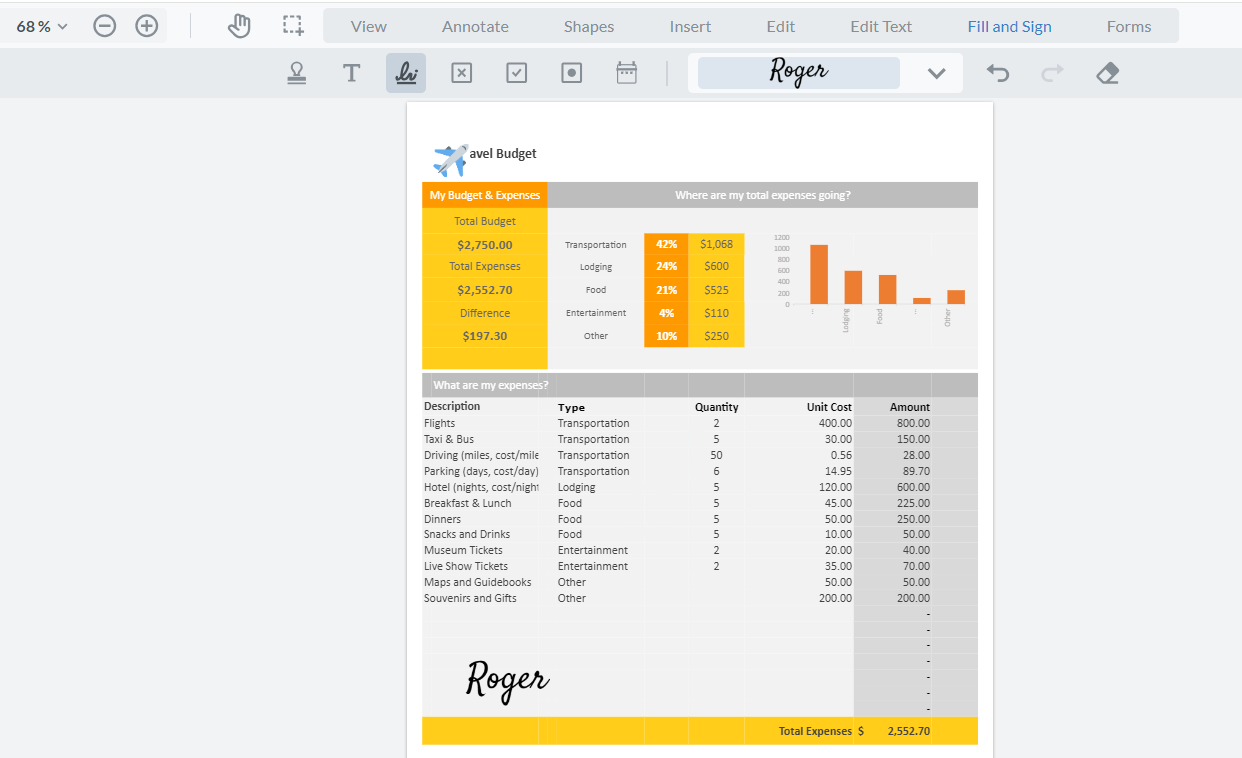Pick the Roger signature in toolbar
The width and height of the screenshot is (1242, 758).
799,72
